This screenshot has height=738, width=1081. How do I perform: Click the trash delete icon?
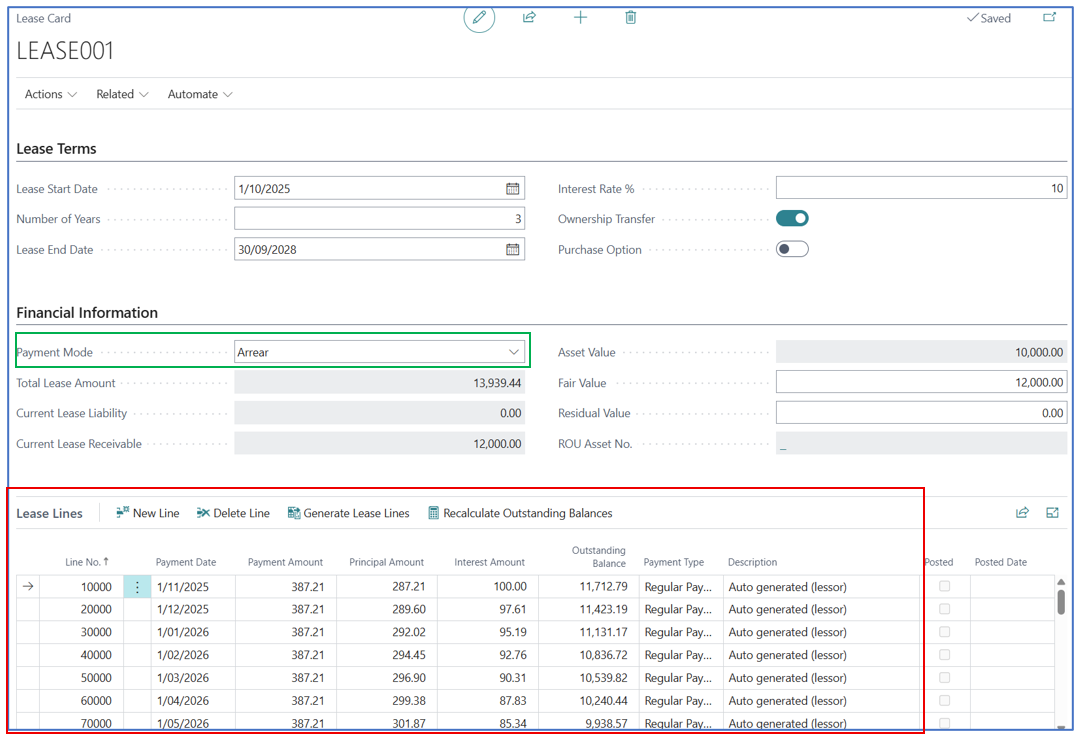[x=630, y=18]
